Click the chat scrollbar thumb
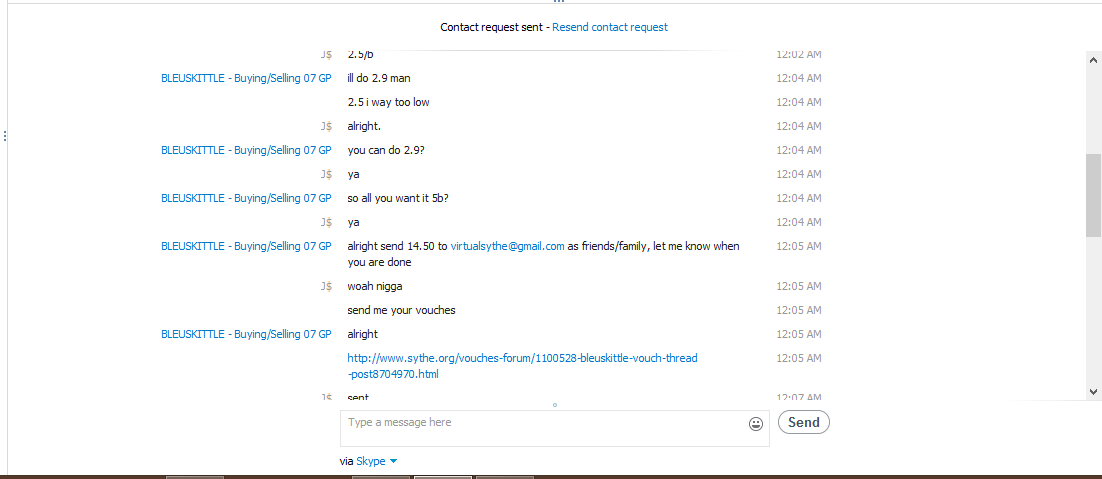1102x479 pixels. (1094, 195)
